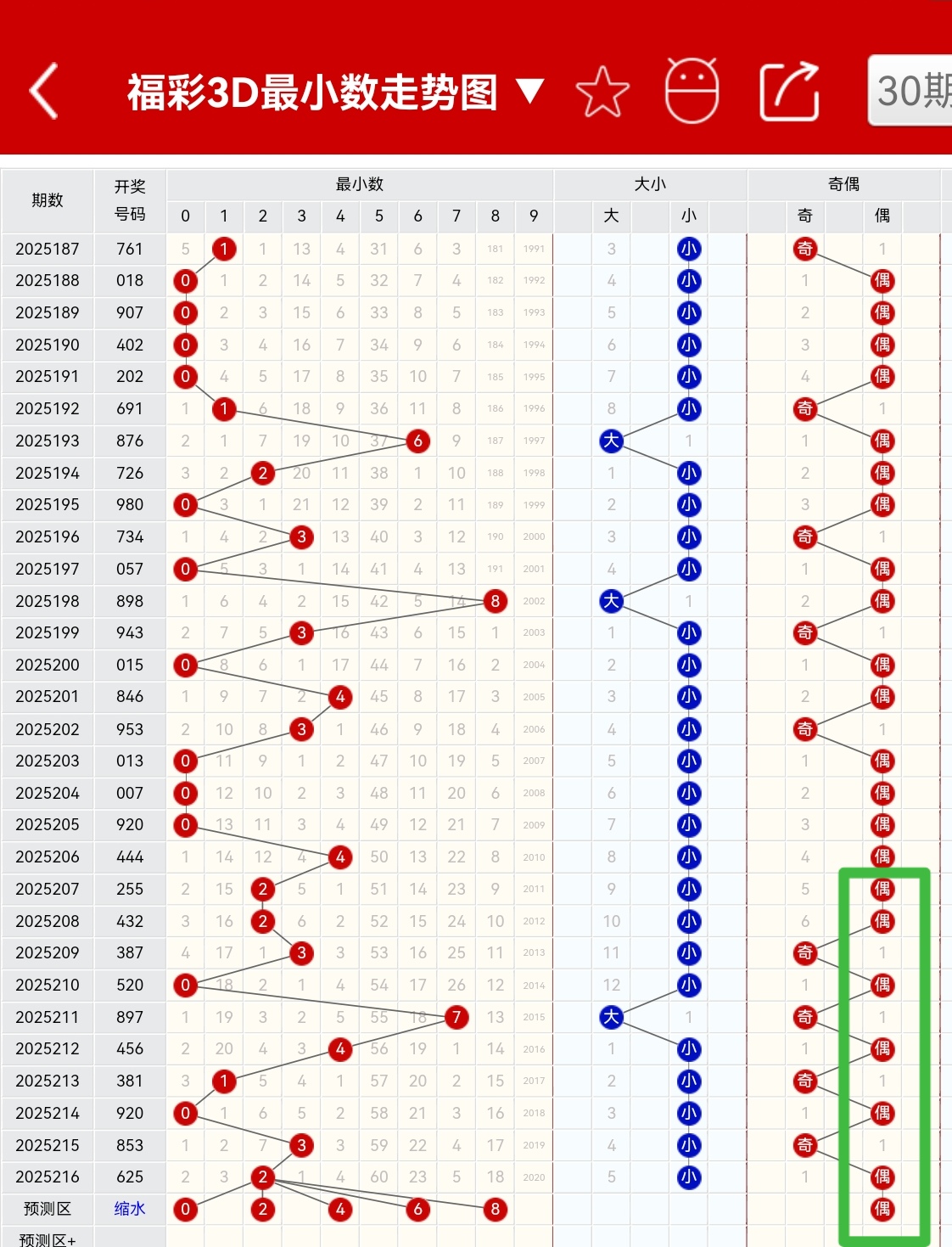Select issue number 2025216
The height and width of the screenshot is (1247, 952).
[48, 1177]
